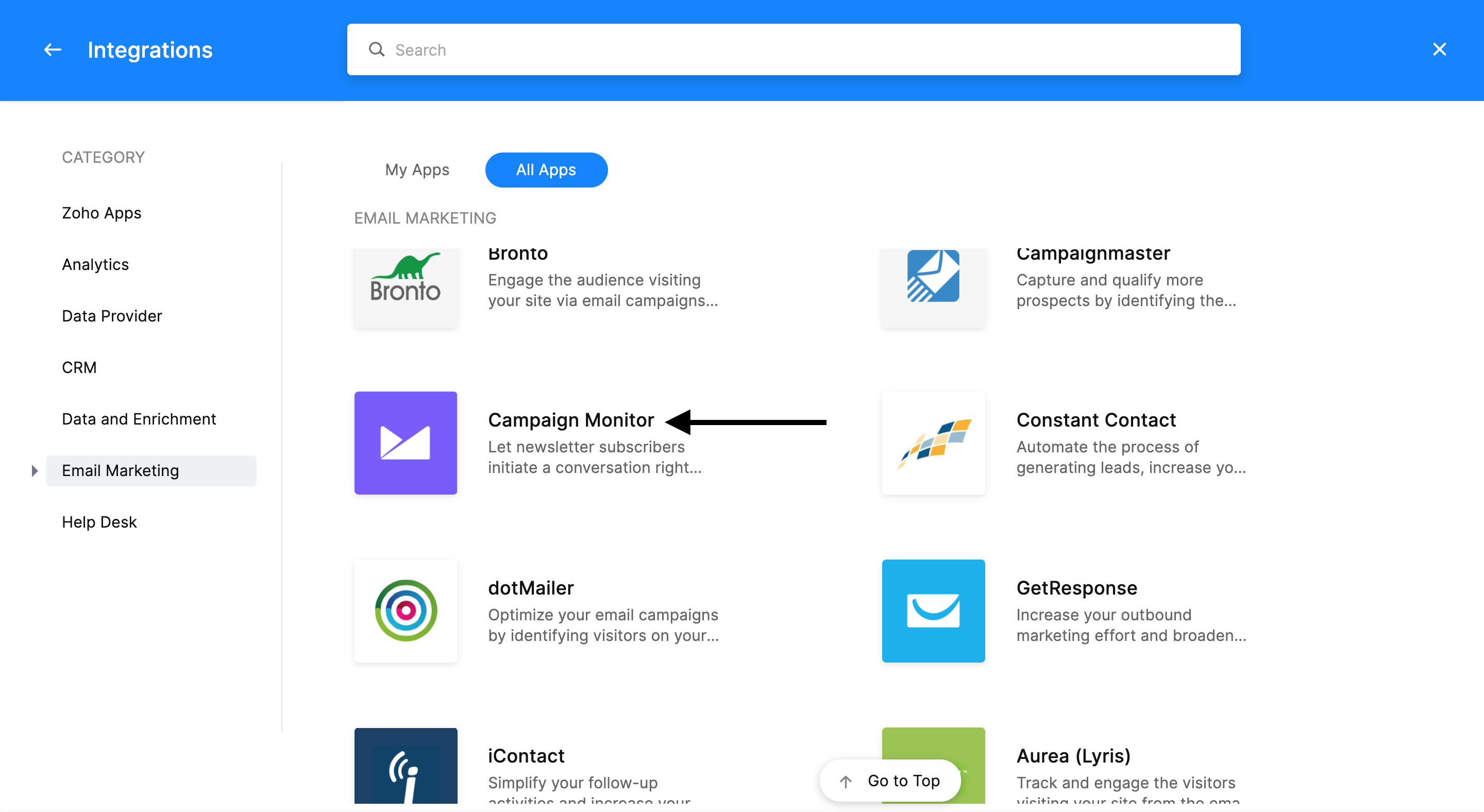This screenshot has width=1484, height=812.
Task: Switch to the My Apps tab
Action: pyautogui.click(x=416, y=170)
